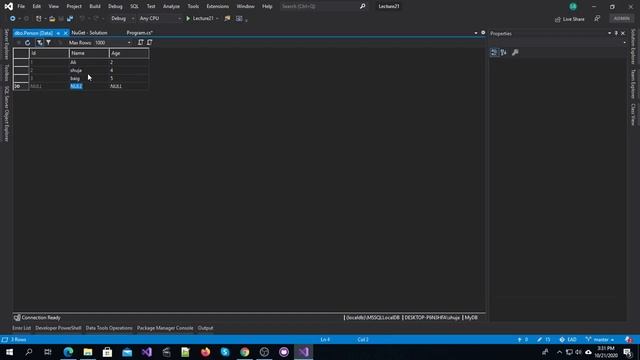Open the SQL menu

(134, 6)
